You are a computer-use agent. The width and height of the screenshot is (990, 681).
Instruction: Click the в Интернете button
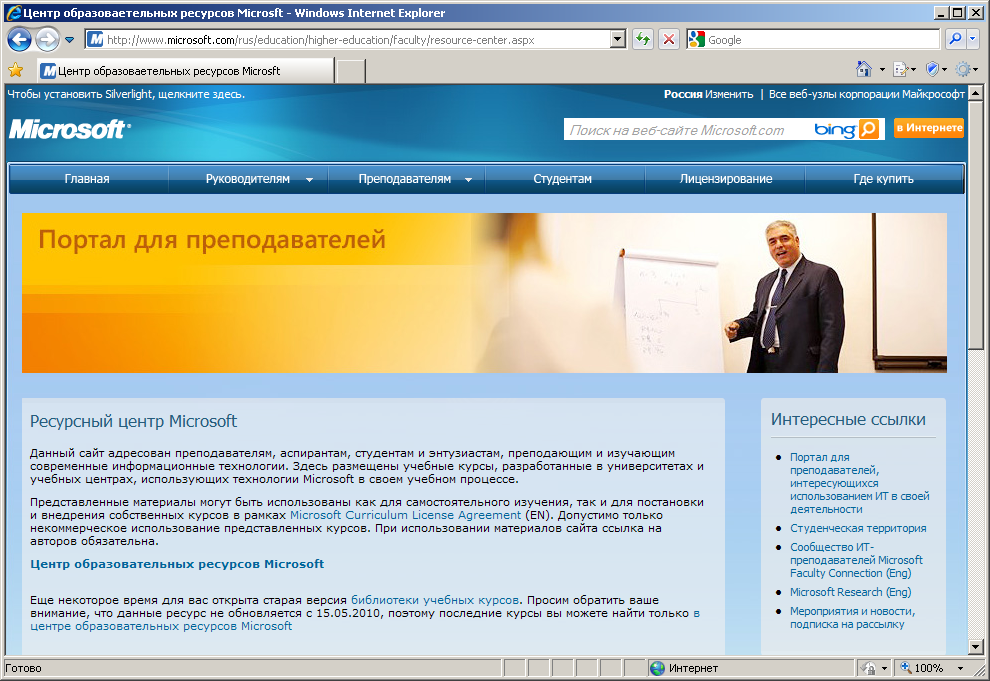pyautogui.click(x=929, y=127)
